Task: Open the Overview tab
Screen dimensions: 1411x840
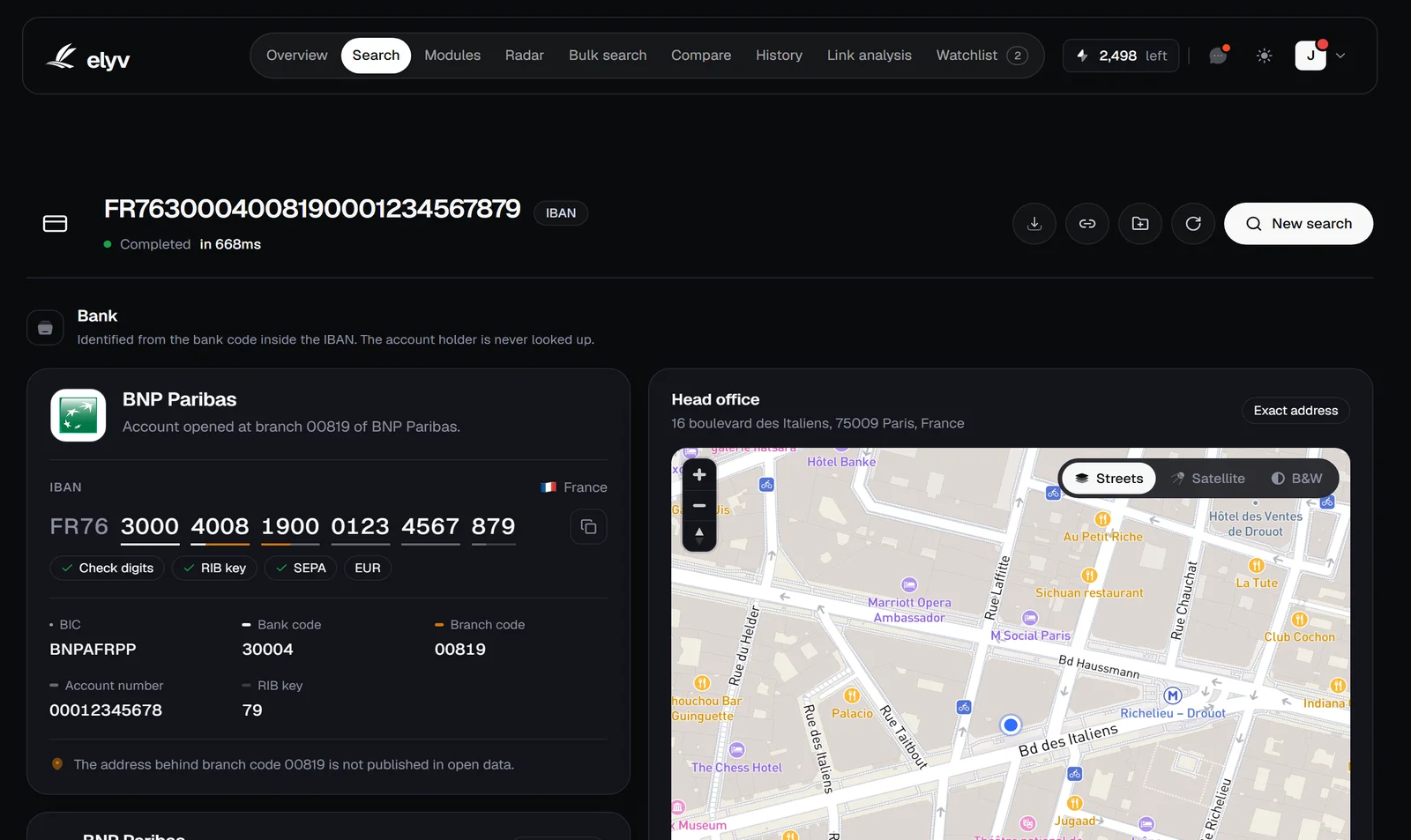Action: point(296,56)
